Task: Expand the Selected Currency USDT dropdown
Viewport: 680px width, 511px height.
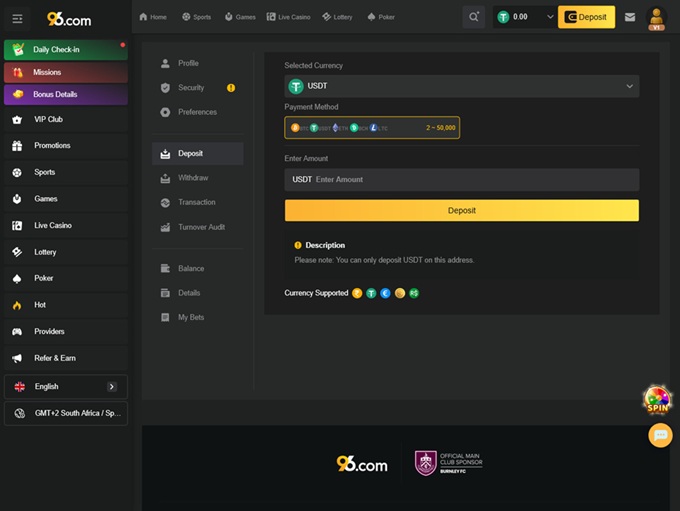Action: 461,87
